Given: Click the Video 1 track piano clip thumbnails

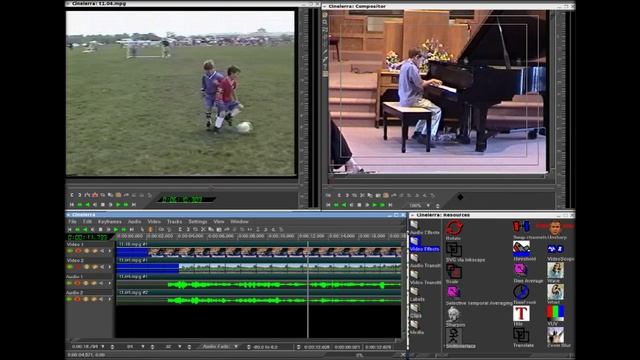Looking at the screenshot, I should (274, 252).
